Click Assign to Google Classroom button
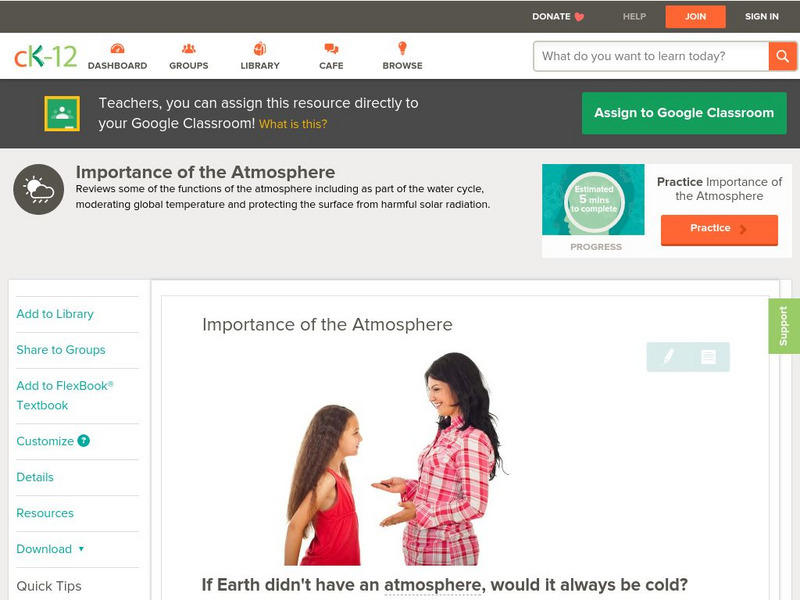Screen dimensions: 800x600 pos(684,113)
